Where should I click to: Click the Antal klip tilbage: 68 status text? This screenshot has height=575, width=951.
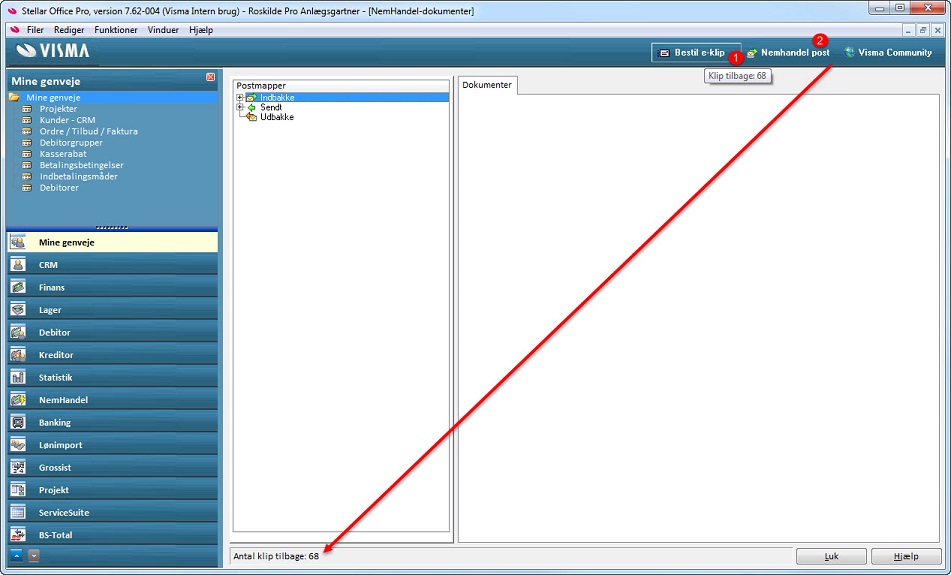[x=276, y=556]
